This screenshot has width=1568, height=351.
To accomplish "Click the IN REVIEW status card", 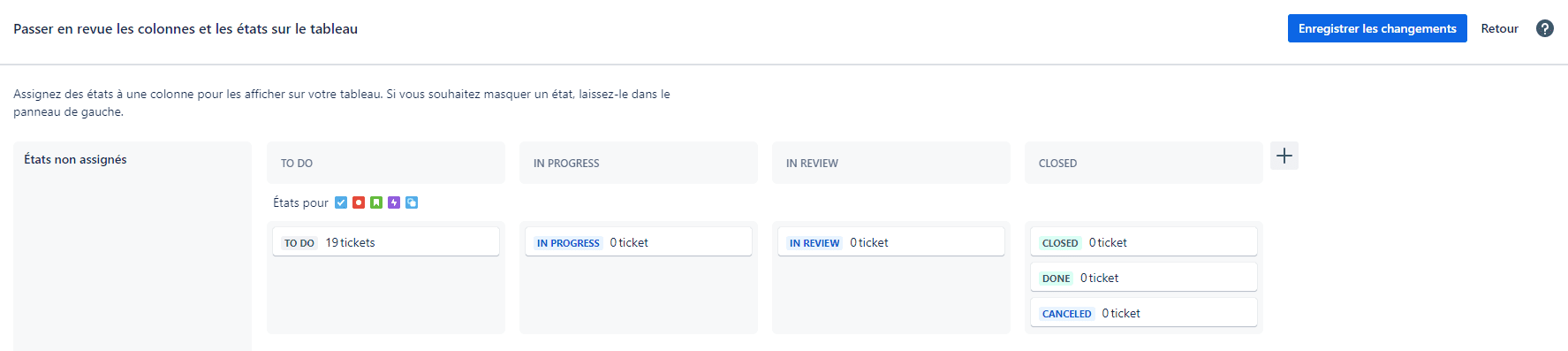I will [x=891, y=242].
